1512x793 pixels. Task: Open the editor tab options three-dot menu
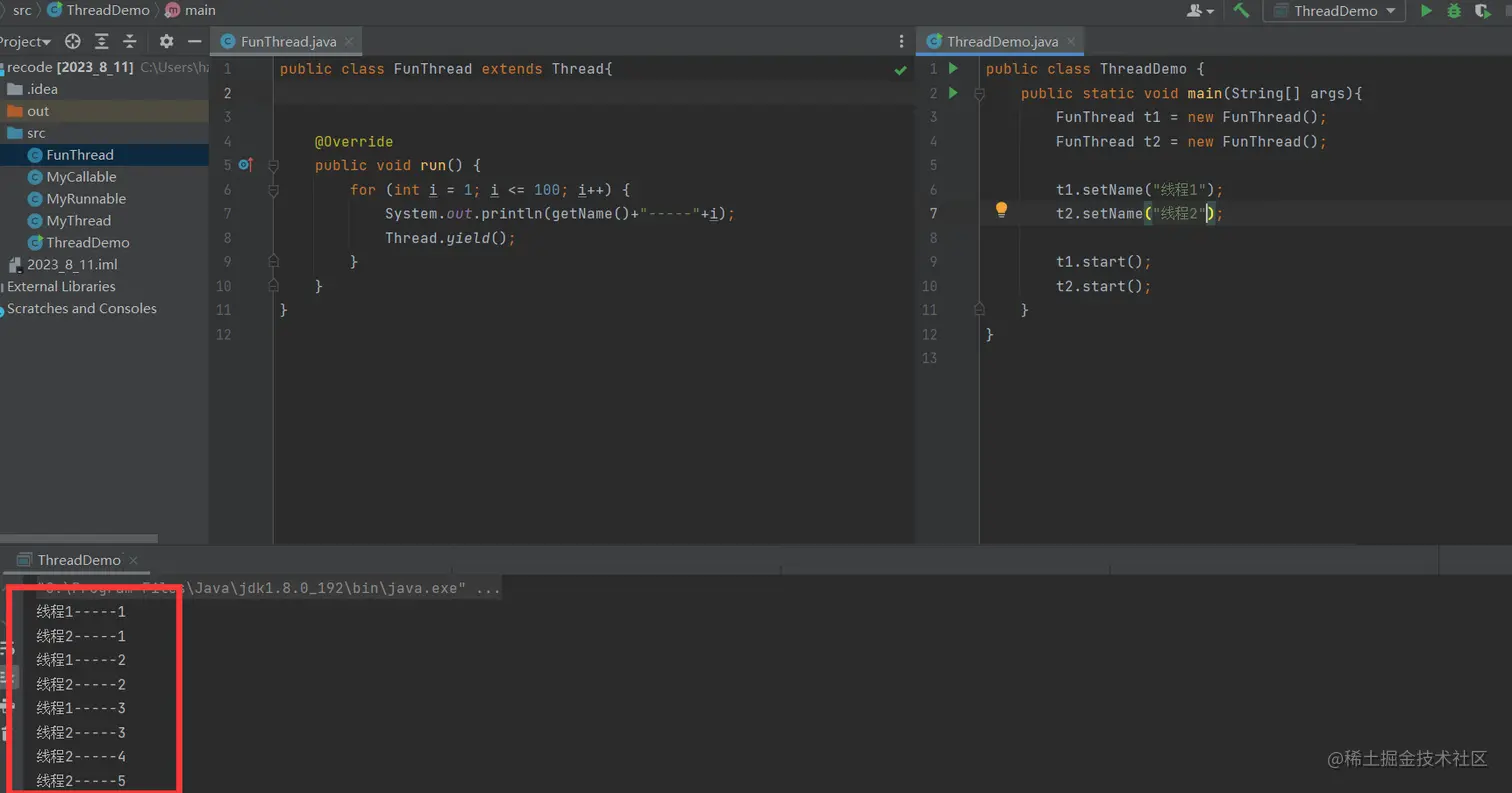click(x=902, y=42)
